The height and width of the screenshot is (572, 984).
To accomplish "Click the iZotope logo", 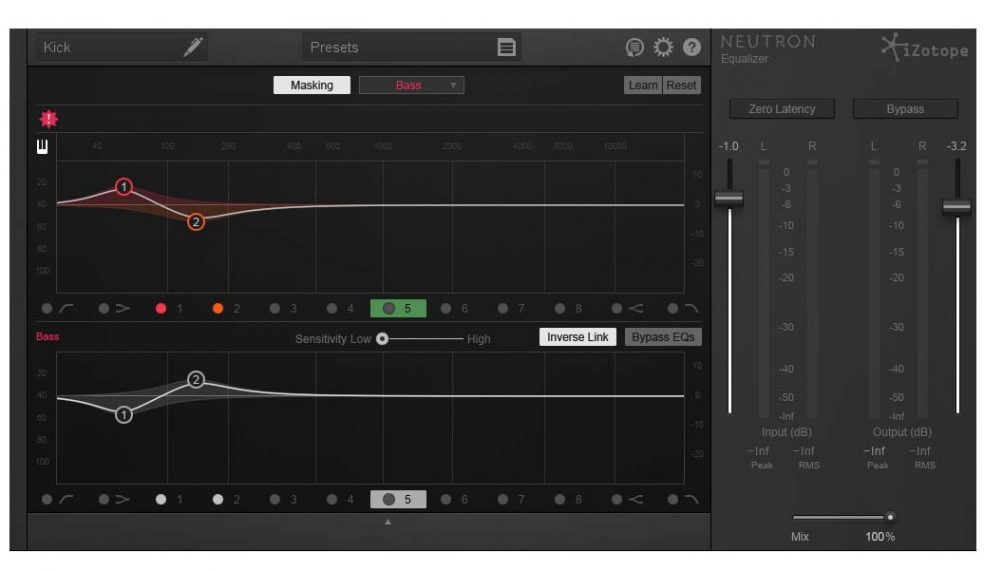I will [924, 48].
